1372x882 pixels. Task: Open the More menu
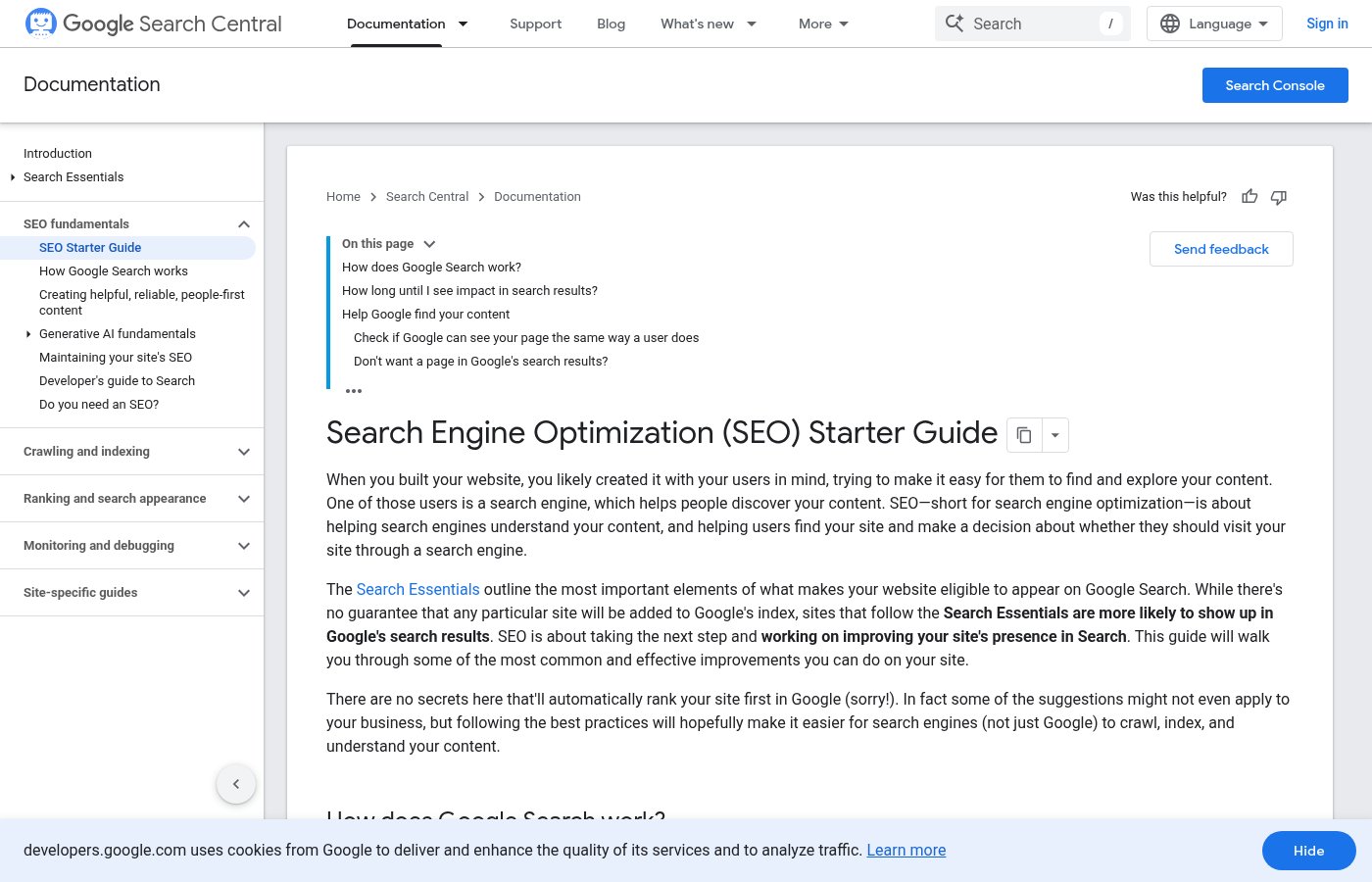(823, 24)
